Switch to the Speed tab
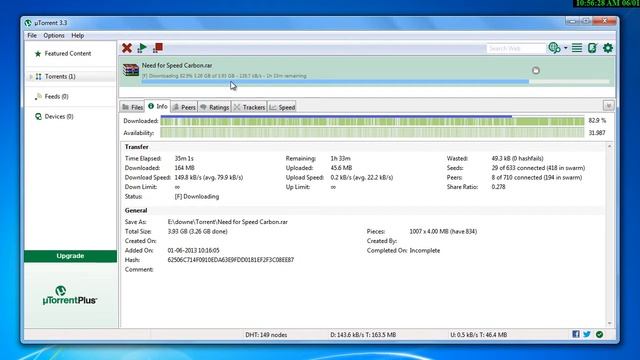Screen dimensions: 640x360 coord(282,107)
